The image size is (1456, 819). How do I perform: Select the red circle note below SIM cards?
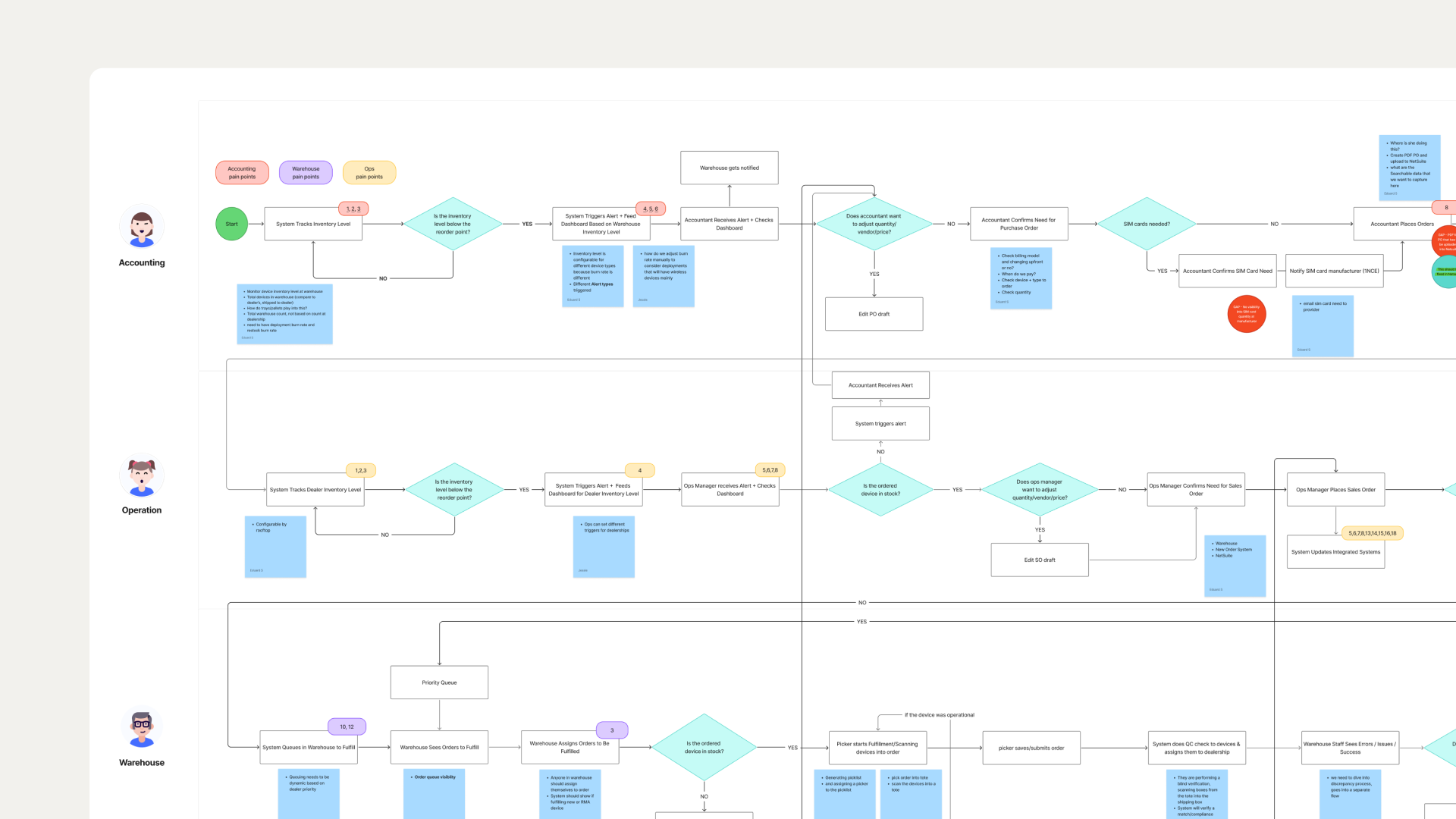tap(1246, 314)
